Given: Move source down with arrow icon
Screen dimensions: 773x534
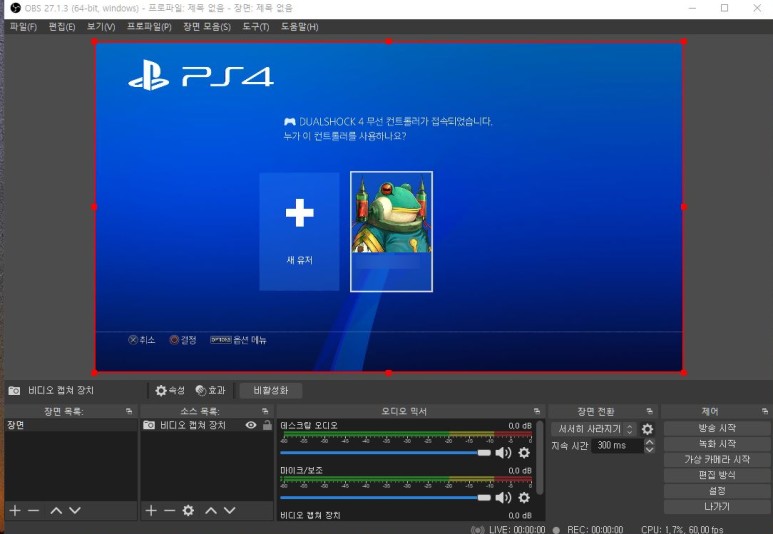Looking at the screenshot, I should click(230, 511).
